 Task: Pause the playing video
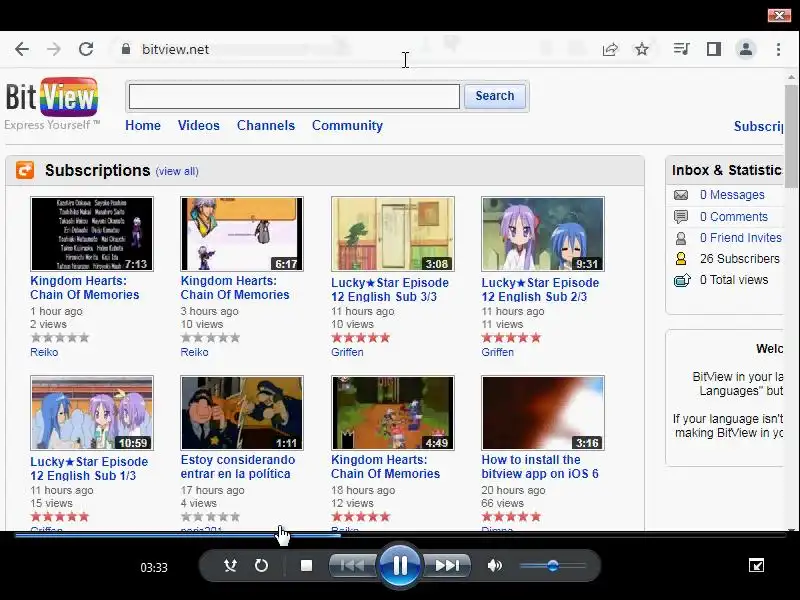click(x=400, y=565)
